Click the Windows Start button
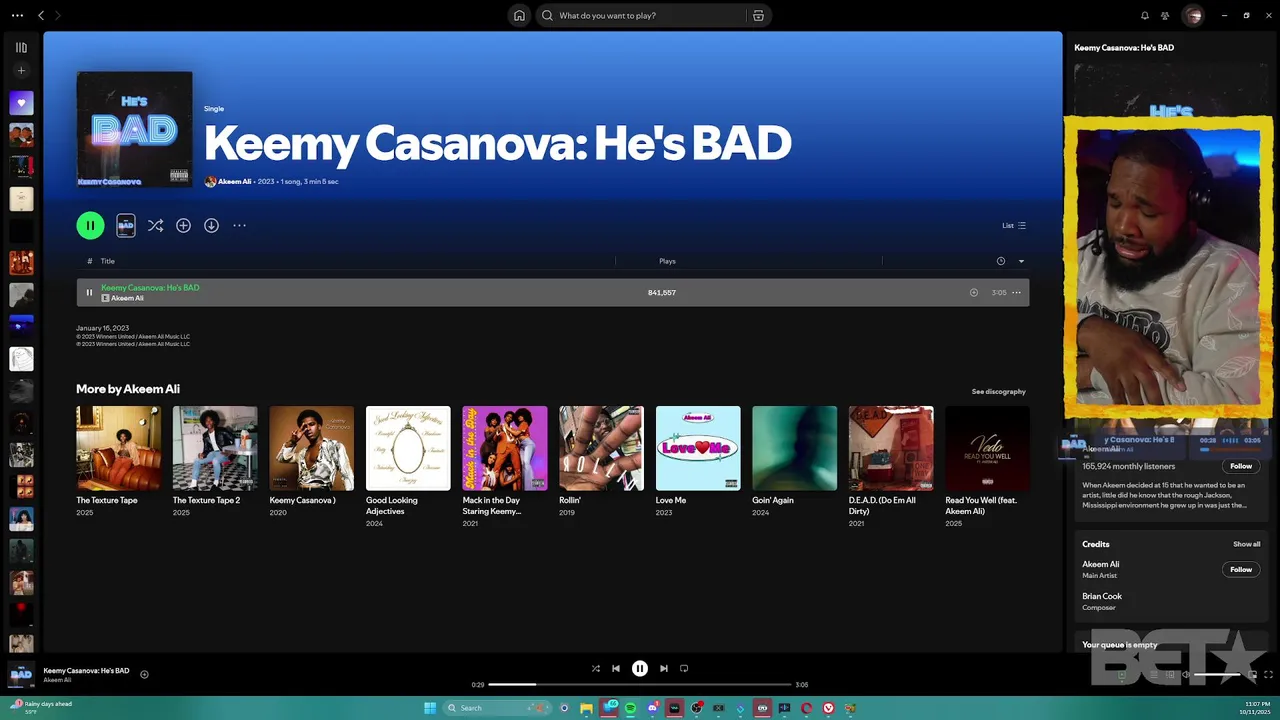Image resolution: width=1280 pixels, height=720 pixels. [x=430, y=708]
